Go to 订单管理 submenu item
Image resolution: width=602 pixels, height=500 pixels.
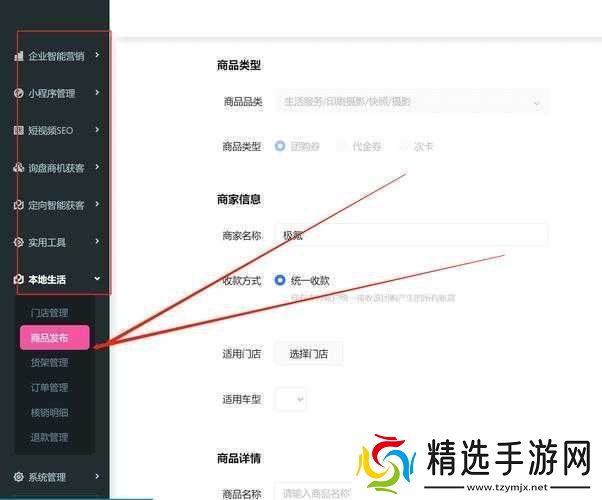click(49, 387)
